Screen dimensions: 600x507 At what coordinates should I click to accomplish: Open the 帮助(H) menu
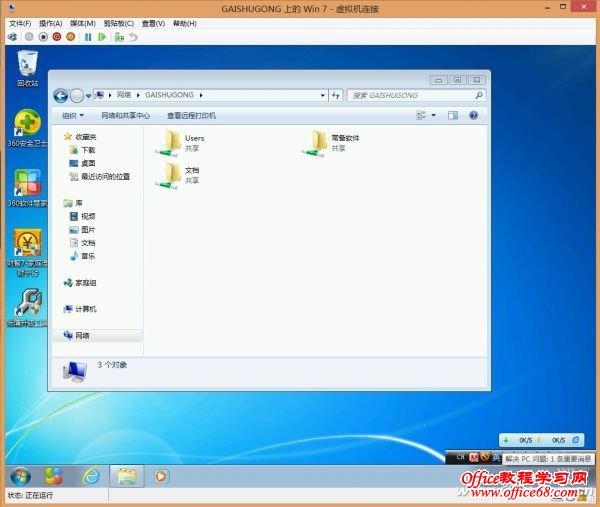tap(185, 24)
